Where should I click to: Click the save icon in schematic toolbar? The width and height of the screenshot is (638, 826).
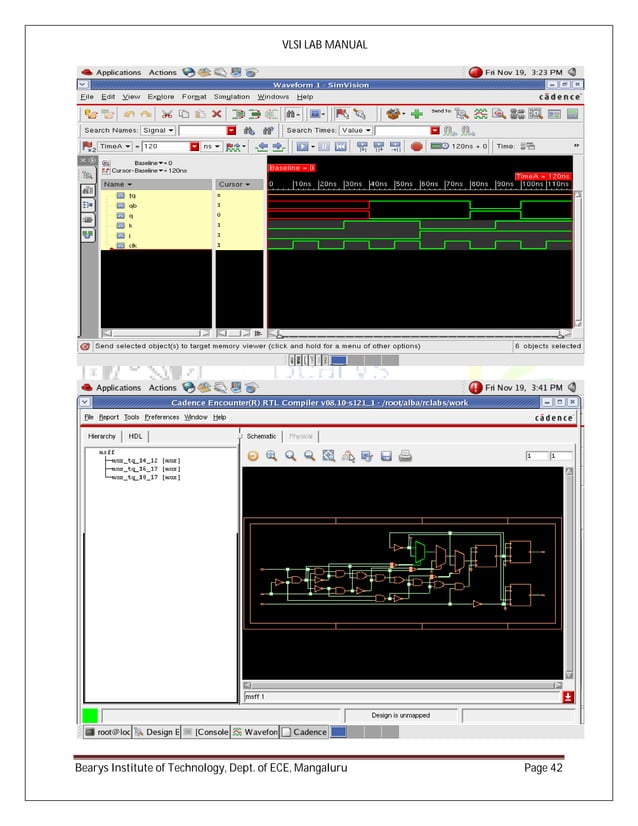(x=387, y=456)
